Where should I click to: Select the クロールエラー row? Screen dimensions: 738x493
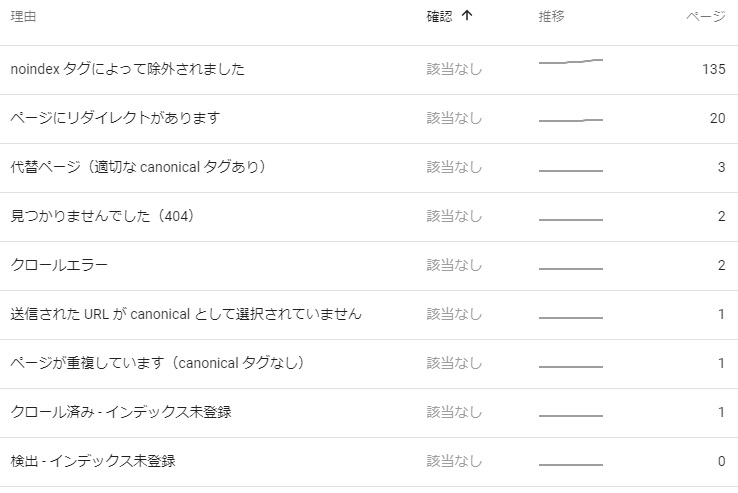[x=59, y=265]
